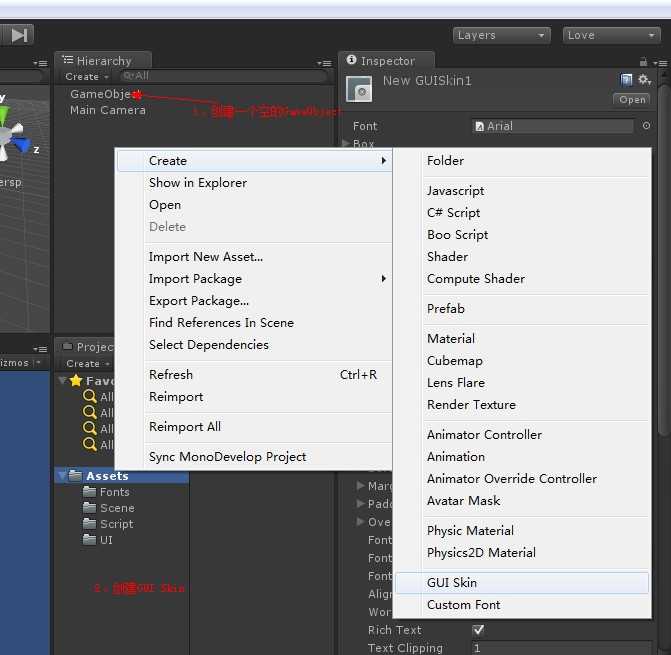The image size is (671, 655).
Task: Open the Create submenu entry
Action: point(255,161)
